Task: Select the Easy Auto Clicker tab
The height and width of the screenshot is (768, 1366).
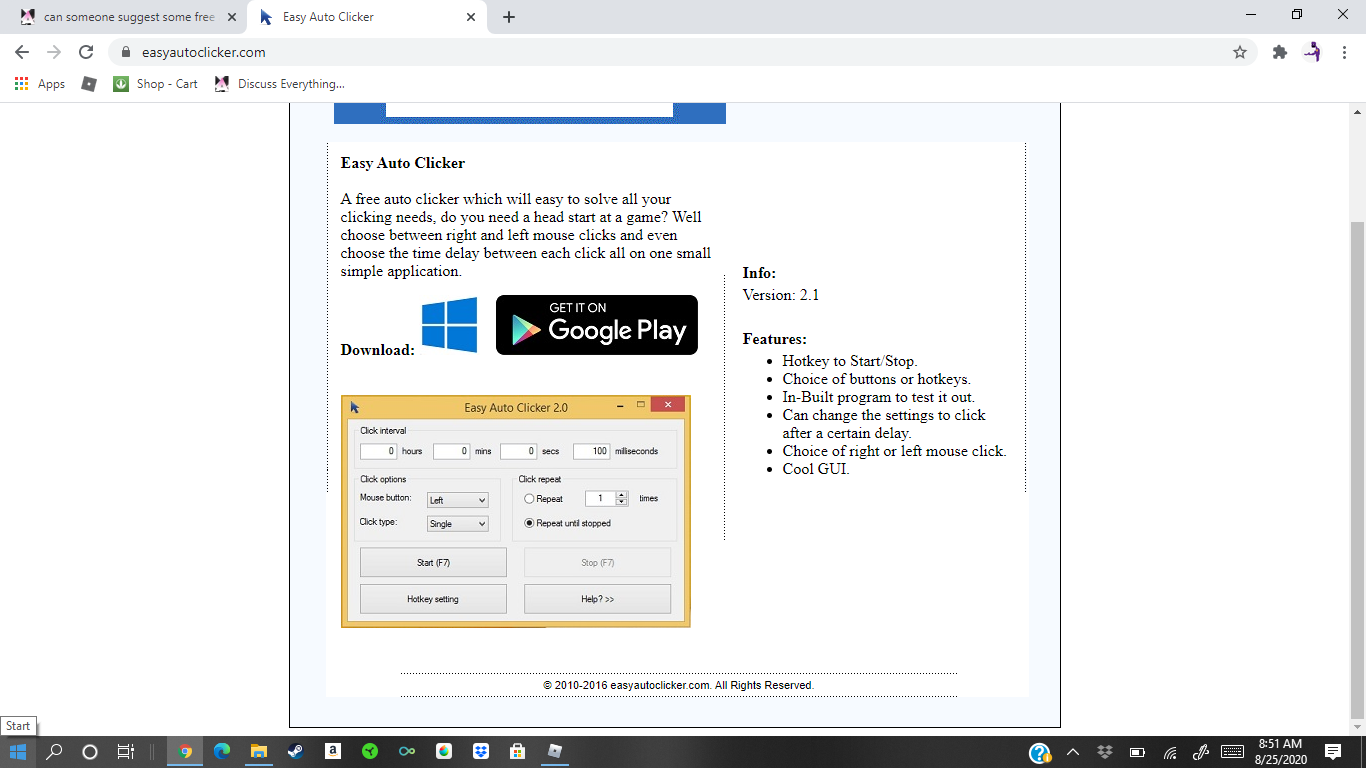Action: [368, 17]
